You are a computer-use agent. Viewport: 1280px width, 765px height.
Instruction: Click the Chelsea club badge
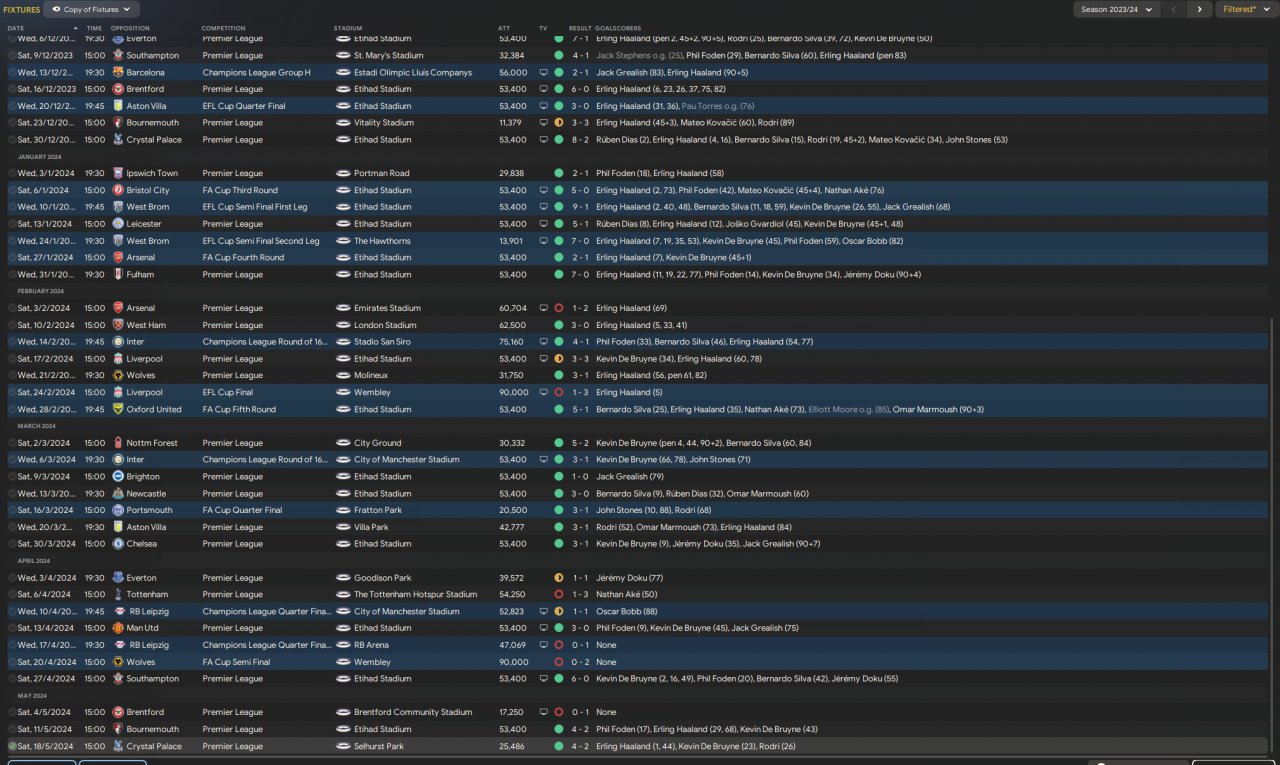(118, 544)
